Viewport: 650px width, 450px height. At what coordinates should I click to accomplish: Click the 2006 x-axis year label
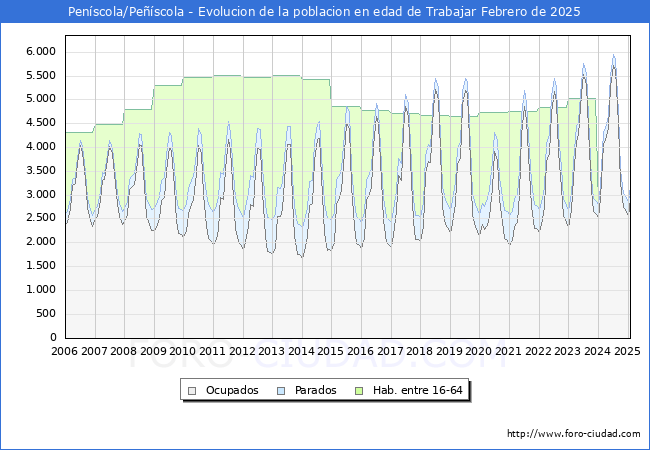[x=64, y=351]
